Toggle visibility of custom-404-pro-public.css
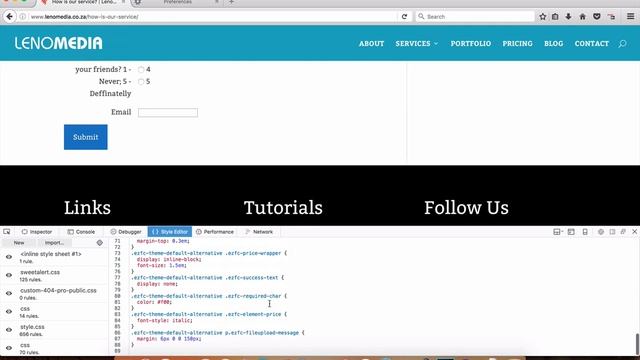The image size is (640, 360). pos(9,293)
